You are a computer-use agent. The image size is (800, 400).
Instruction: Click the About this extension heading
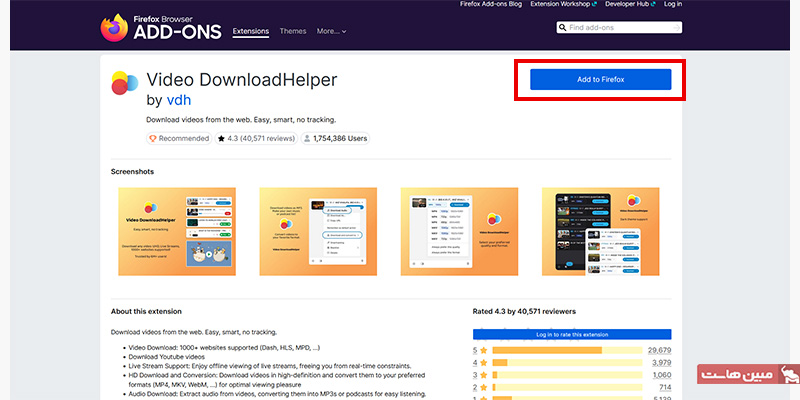pyautogui.click(x=146, y=311)
